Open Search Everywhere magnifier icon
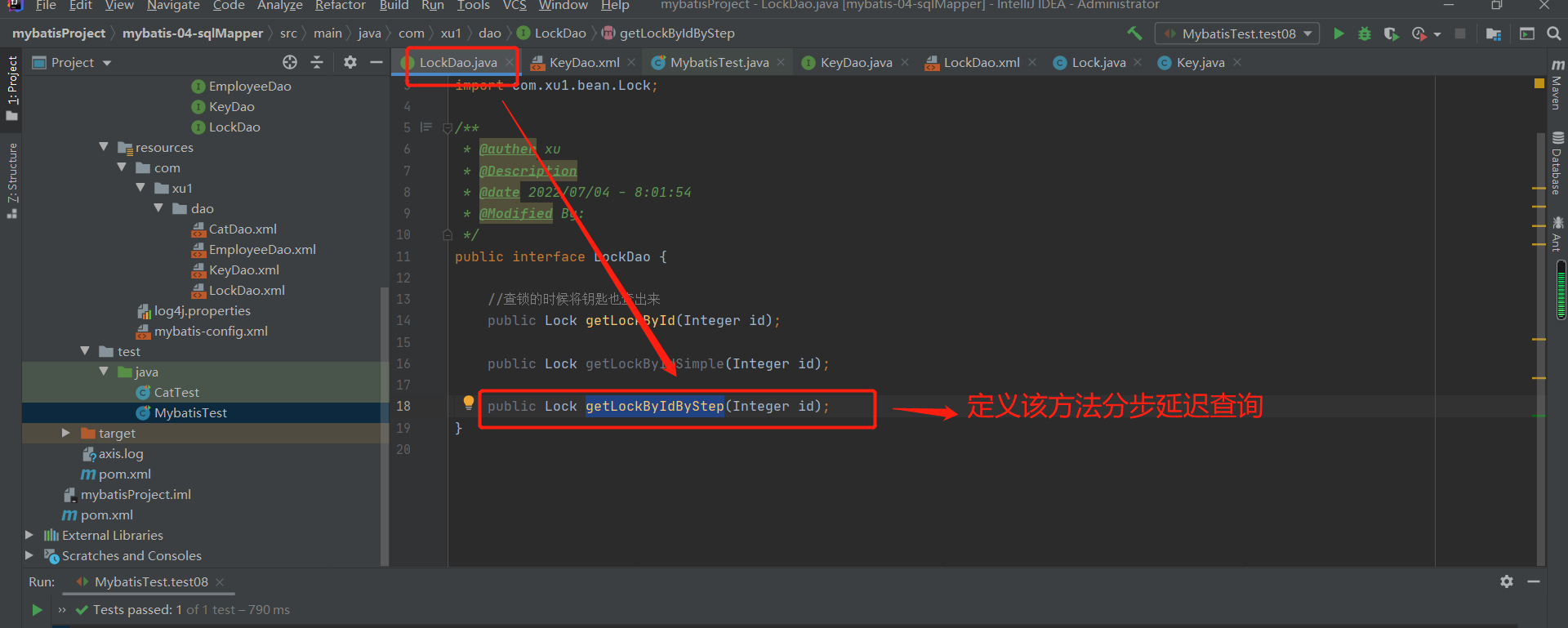The image size is (1568, 628). coord(1554,33)
